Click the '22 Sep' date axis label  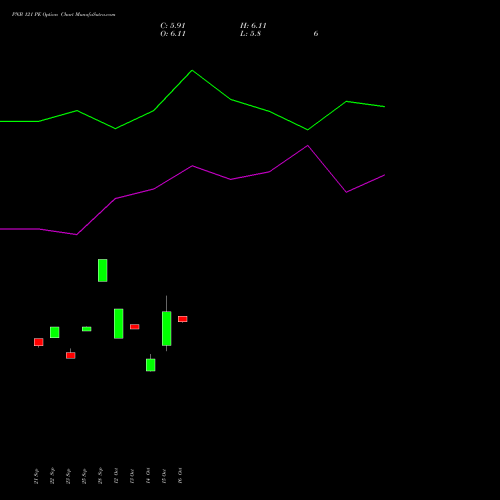[x=52, y=476]
